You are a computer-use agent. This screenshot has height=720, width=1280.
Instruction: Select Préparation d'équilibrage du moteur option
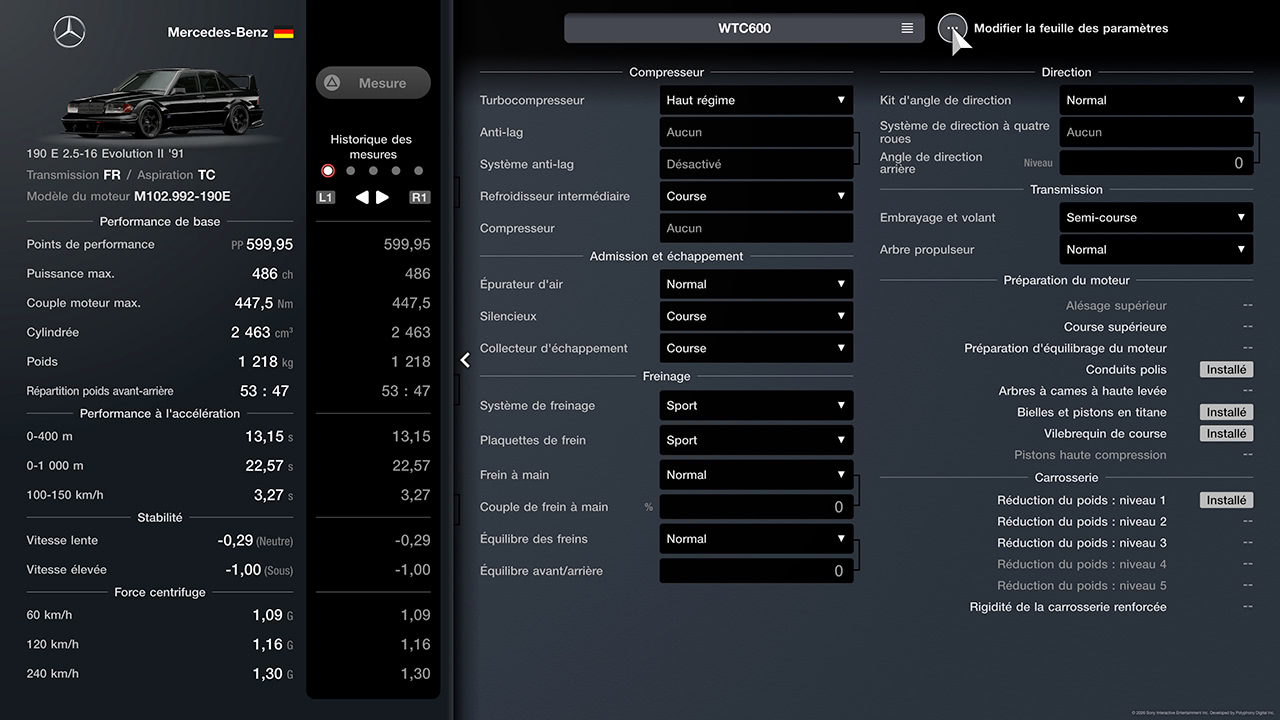(1065, 348)
